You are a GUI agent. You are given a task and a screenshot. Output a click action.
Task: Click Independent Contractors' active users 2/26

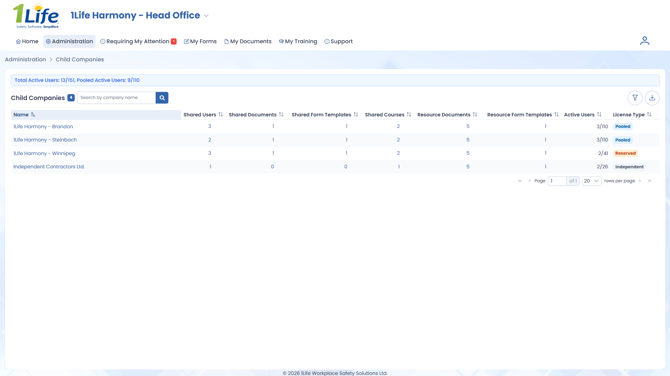[602, 167]
